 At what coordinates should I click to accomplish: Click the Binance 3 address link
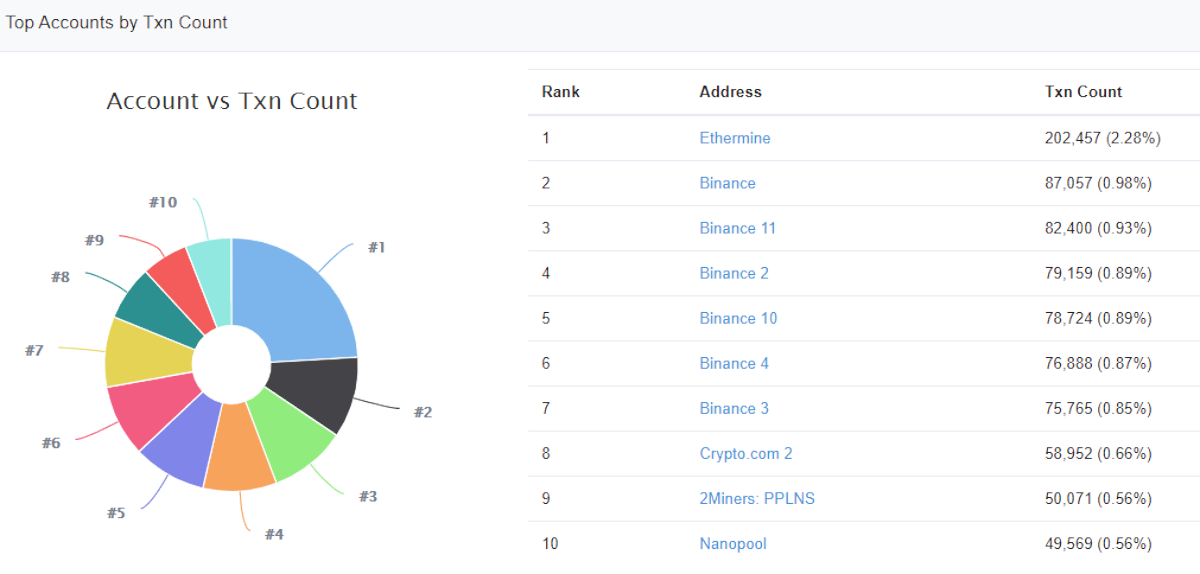point(734,408)
